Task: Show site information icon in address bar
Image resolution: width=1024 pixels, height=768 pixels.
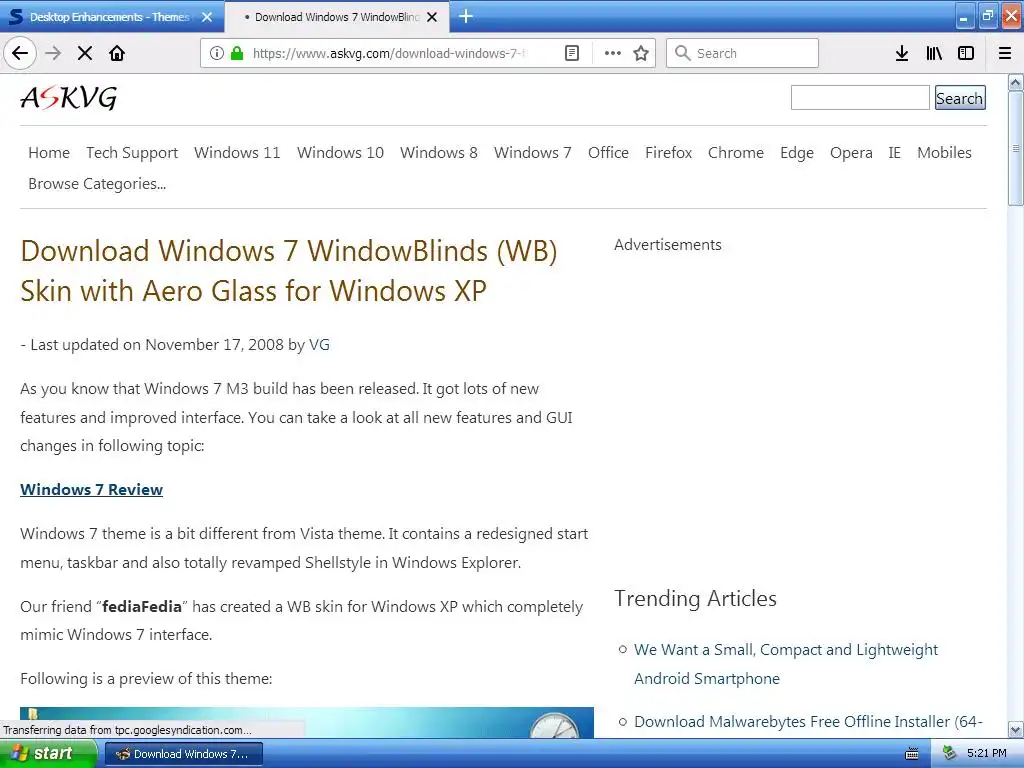Action: point(217,53)
